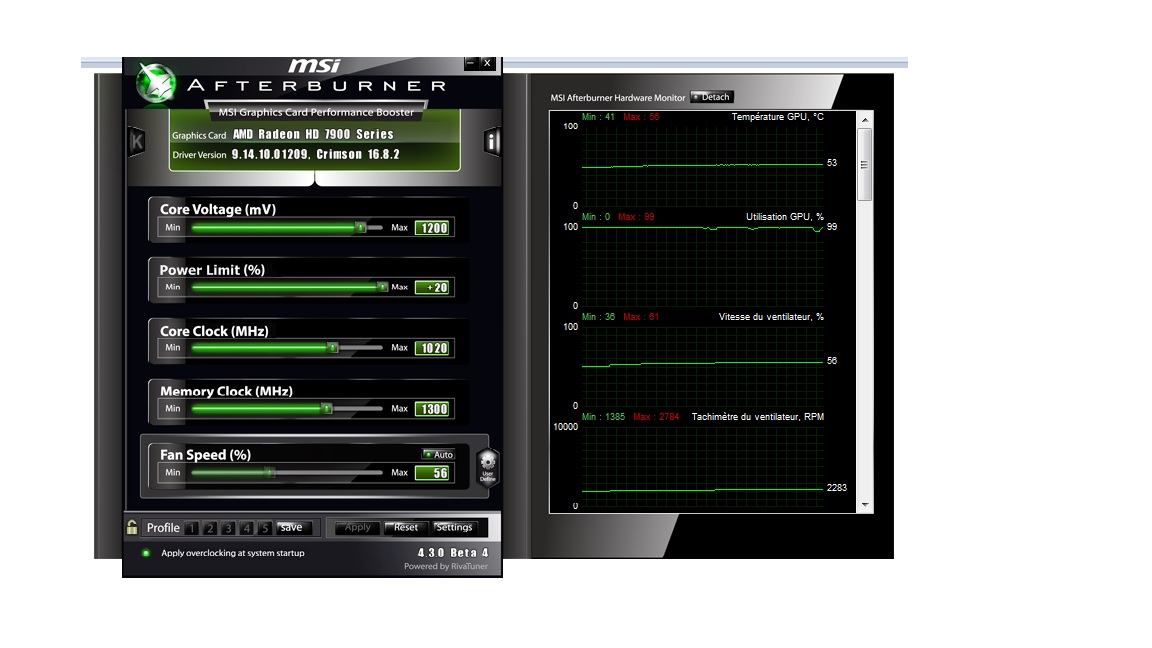The image size is (1152, 648).
Task: Click the Tachimètre du ventilateur graph
Action: pyautogui.click(x=702, y=466)
